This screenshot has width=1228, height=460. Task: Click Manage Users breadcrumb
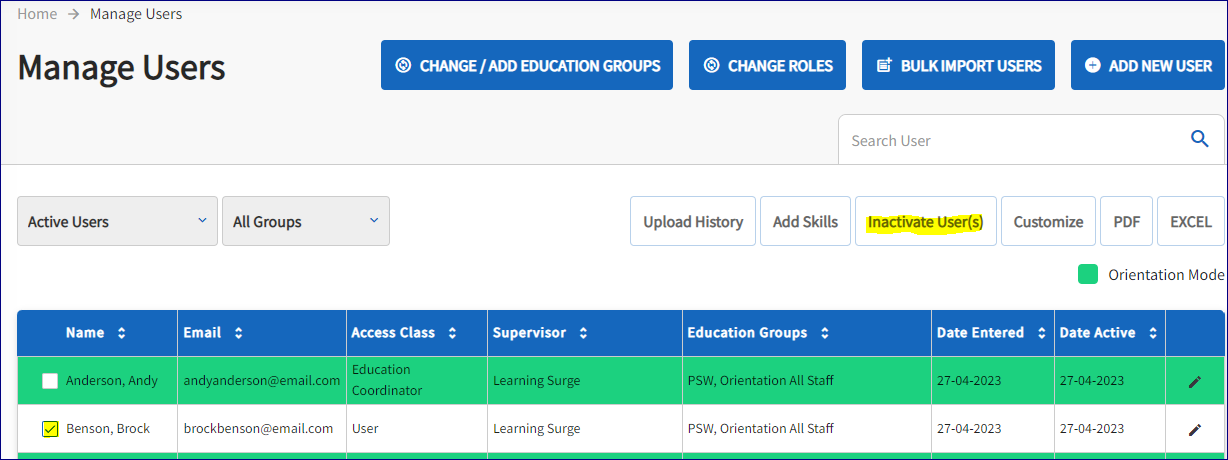136,14
